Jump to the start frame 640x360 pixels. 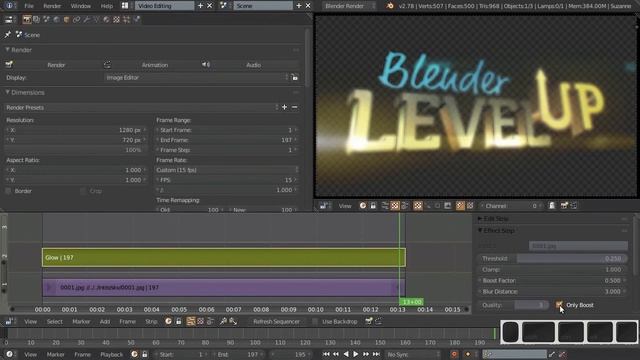point(326,354)
